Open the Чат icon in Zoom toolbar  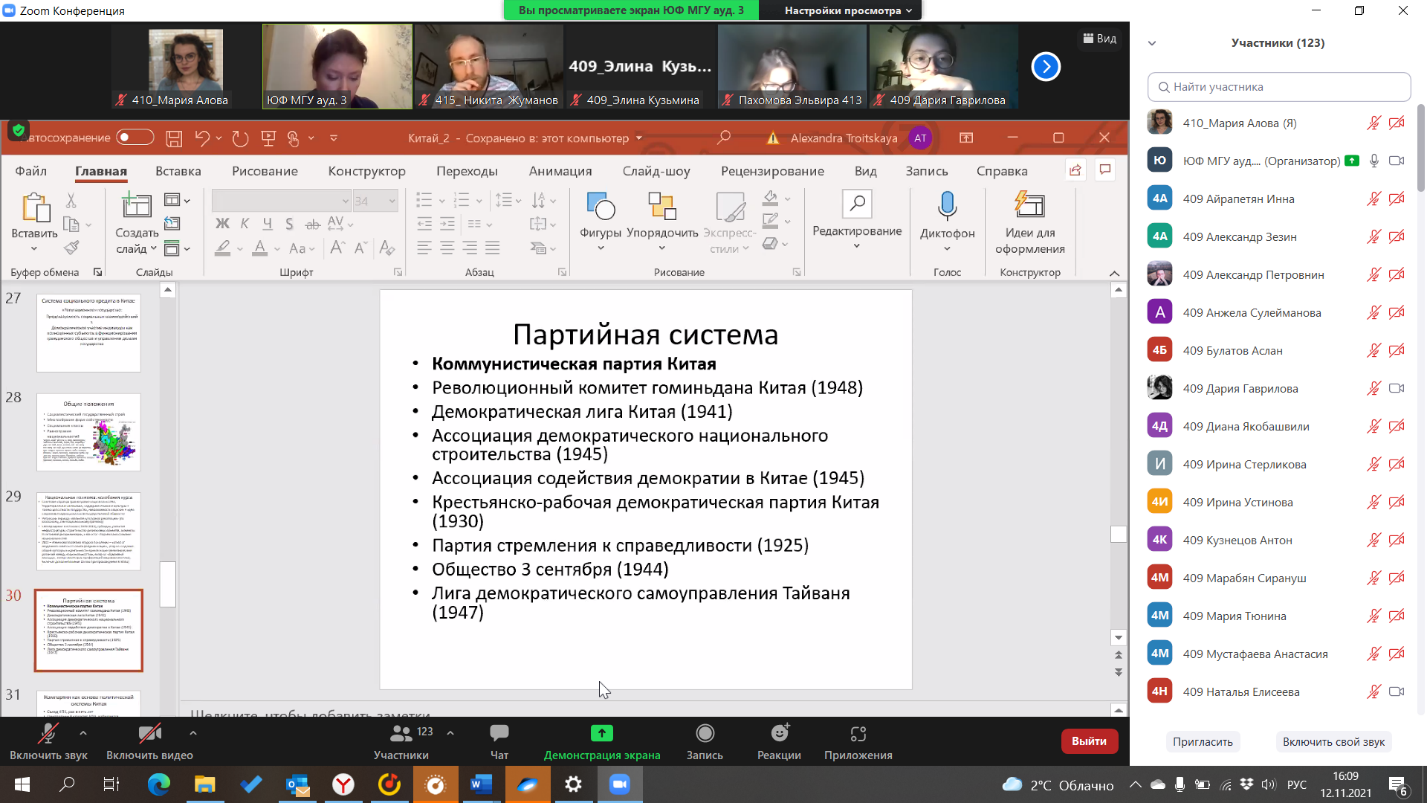tap(499, 734)
